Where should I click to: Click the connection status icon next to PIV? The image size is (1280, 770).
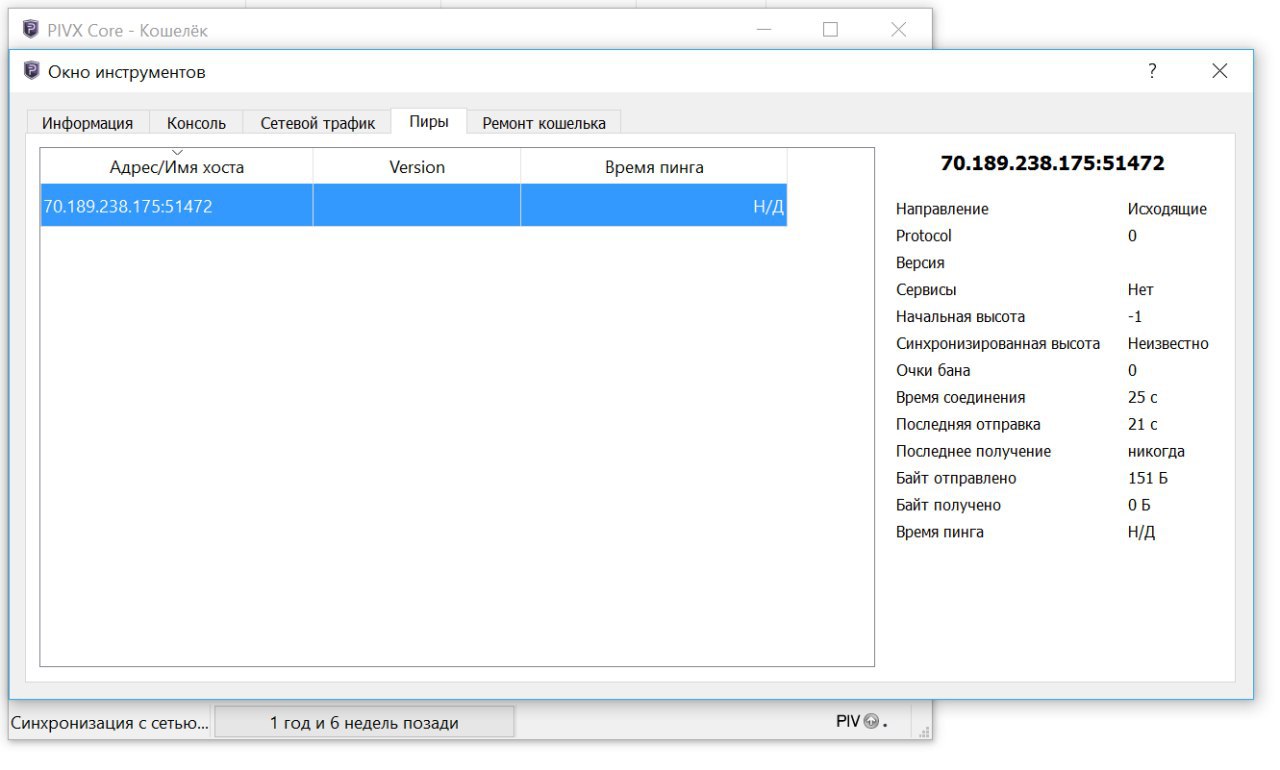point(870,722)
